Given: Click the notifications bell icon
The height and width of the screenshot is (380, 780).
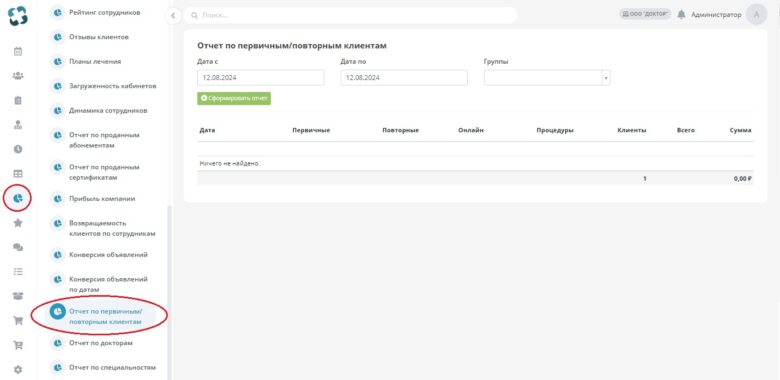Looking at the screenshot, I should [681, 14].
